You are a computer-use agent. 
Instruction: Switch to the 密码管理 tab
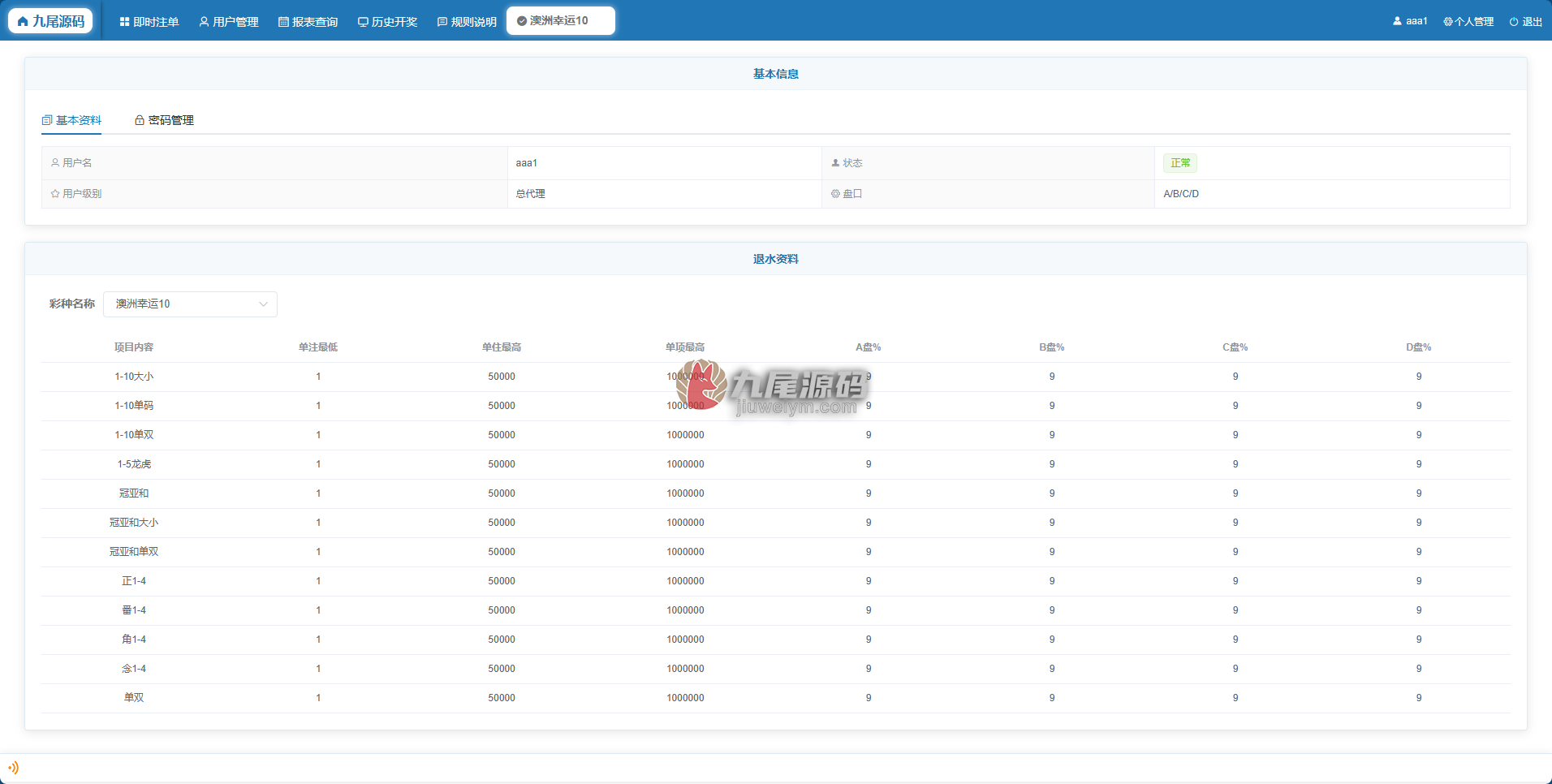pyautogui.click(x=164, y=120)
